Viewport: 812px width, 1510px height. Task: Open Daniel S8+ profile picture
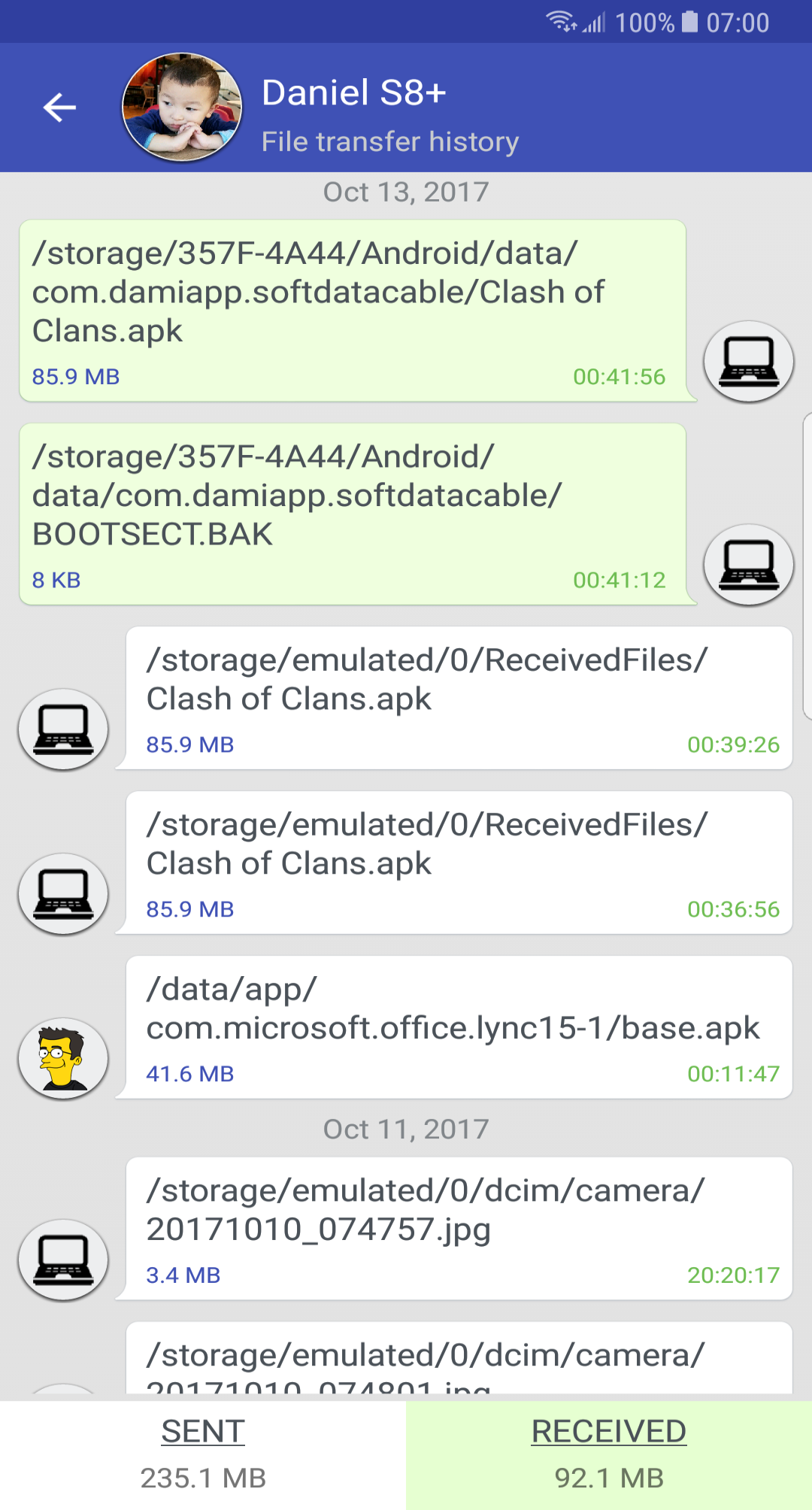tap(182, 108)
